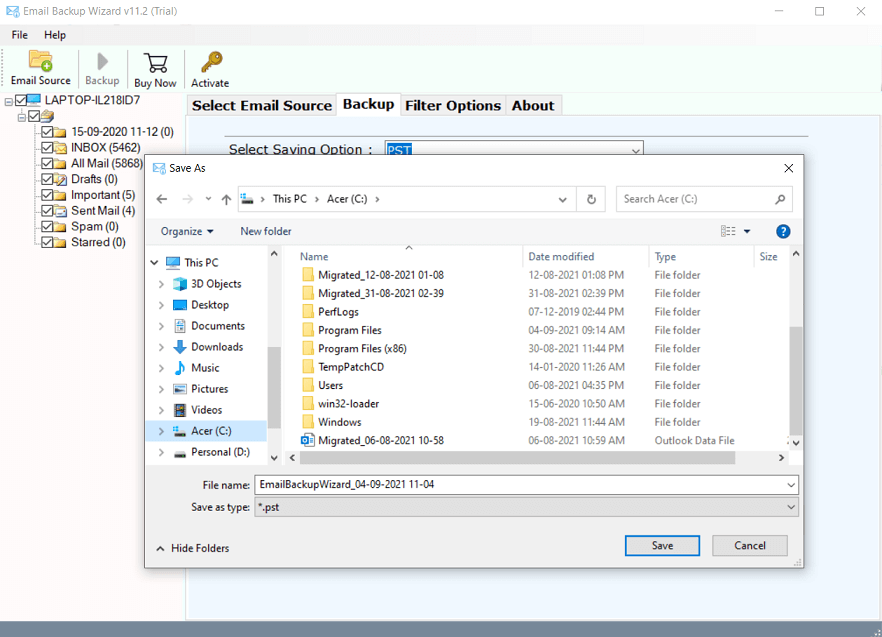This screenshot has width=882, height=637.
Task: Select the Pictures icon in navigation pane
Action: click(180, 389)
